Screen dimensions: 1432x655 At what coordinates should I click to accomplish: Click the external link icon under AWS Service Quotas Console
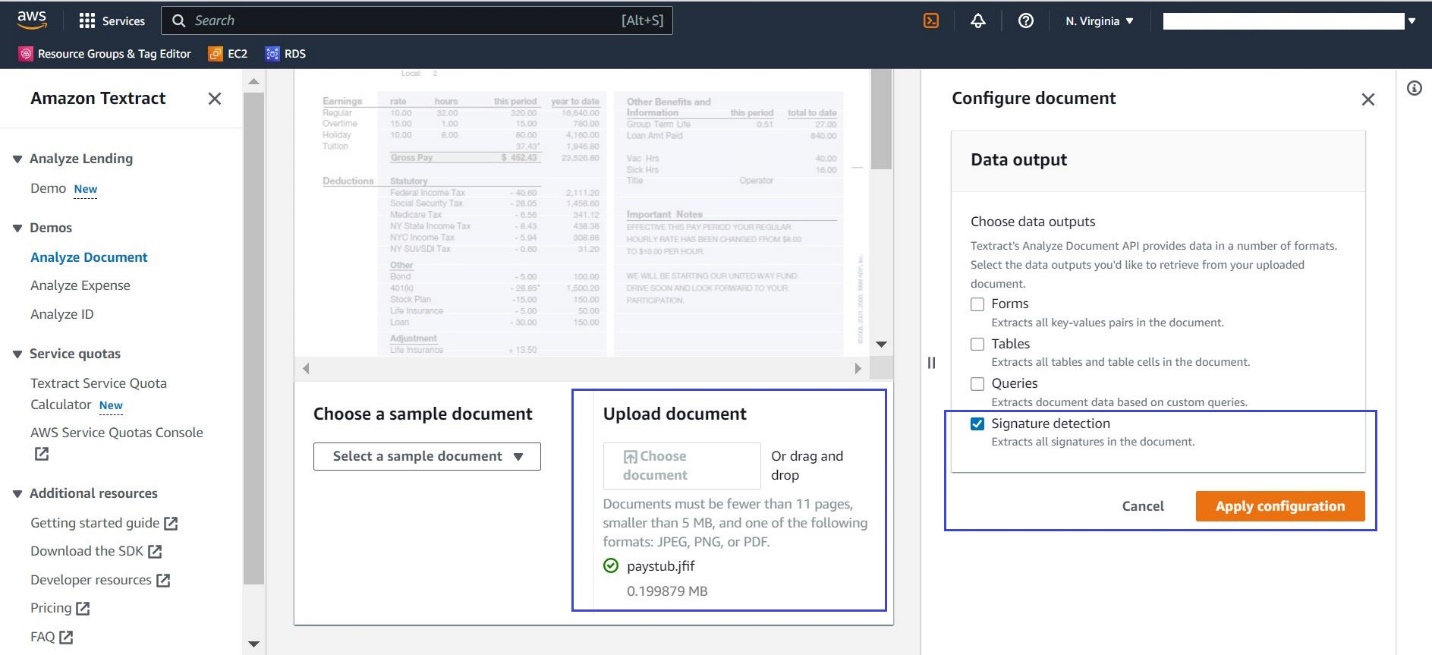(41, 453)
